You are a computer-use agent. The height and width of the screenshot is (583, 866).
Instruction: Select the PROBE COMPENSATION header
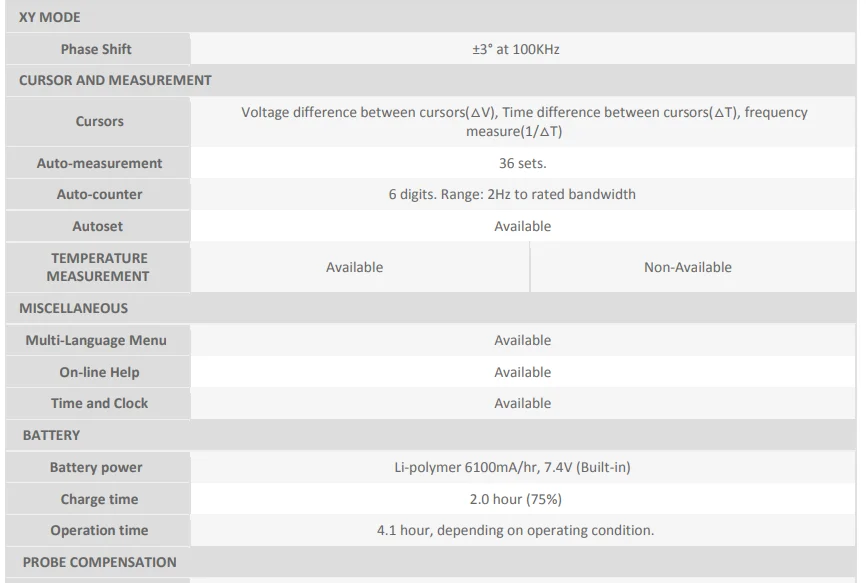pos(99,562)
